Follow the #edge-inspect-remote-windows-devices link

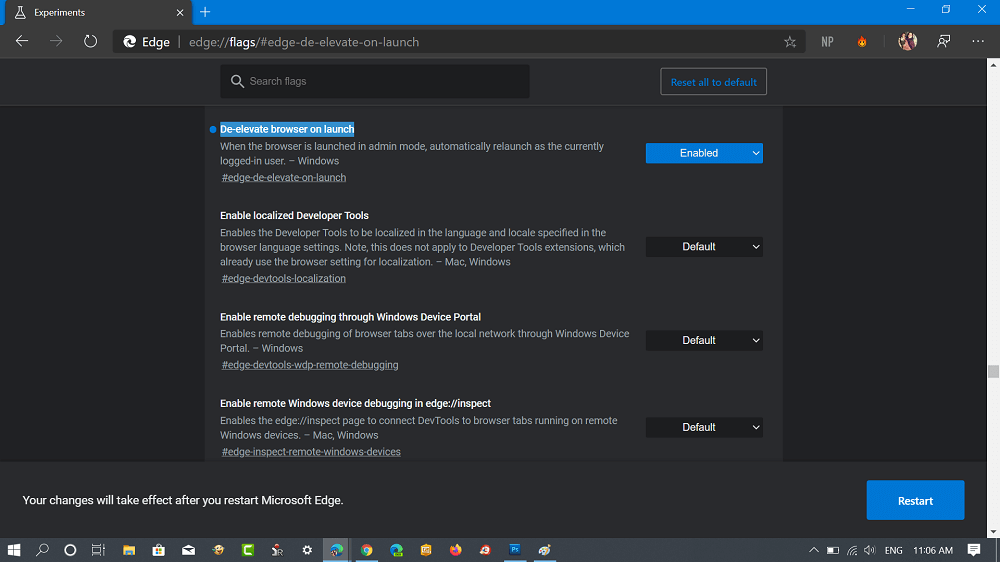point(311,452)
